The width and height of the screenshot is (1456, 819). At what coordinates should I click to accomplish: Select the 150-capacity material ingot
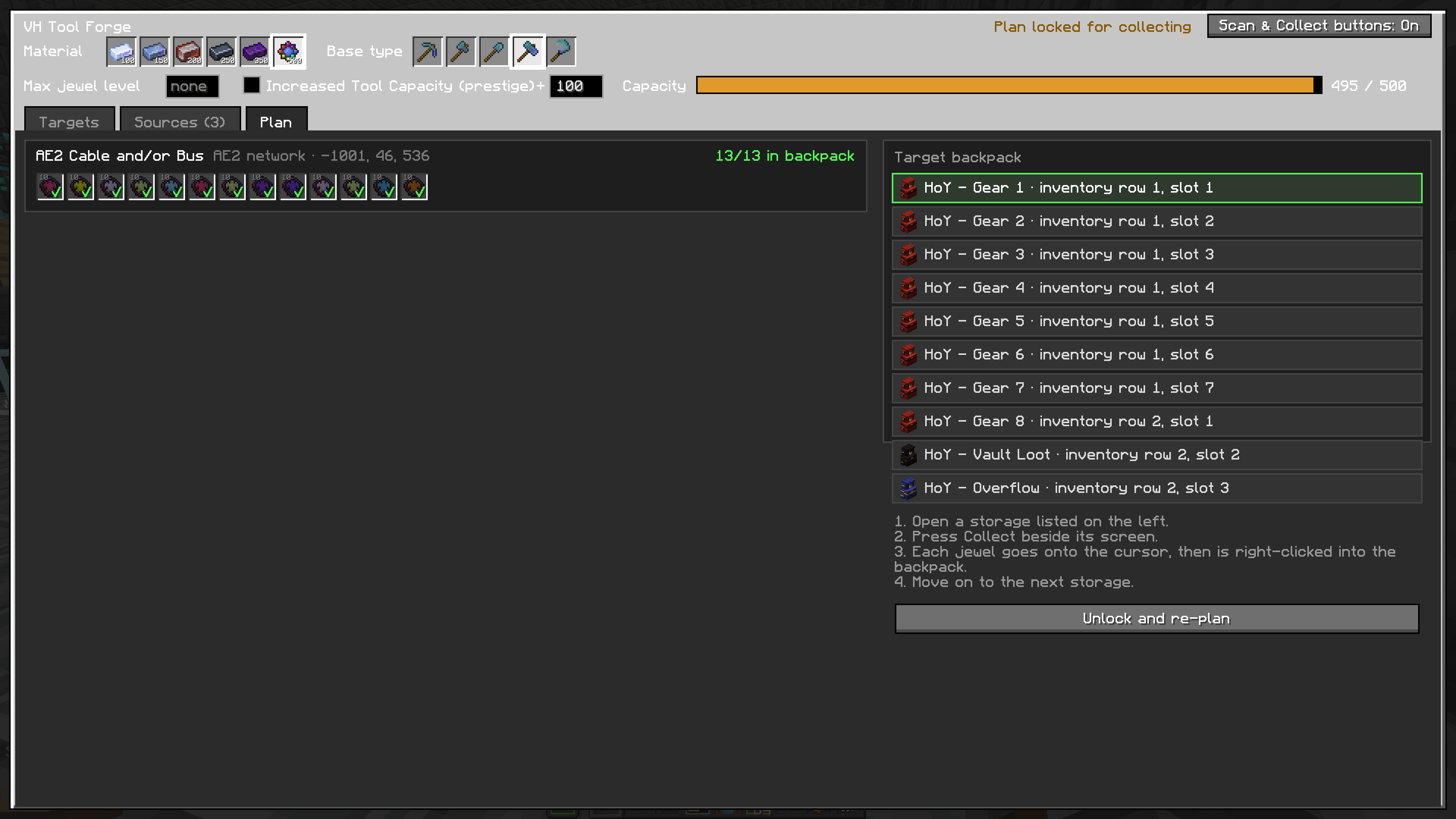coord(154,52)
